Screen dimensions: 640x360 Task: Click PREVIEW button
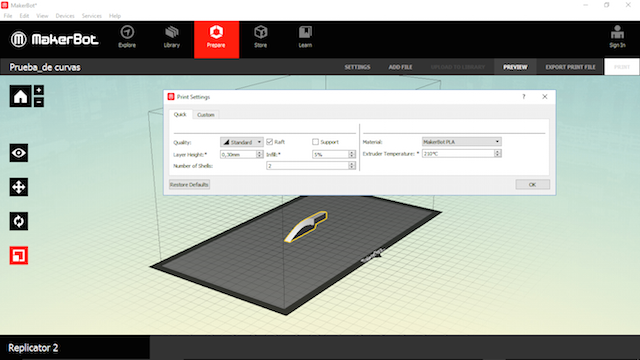[515, 67]
